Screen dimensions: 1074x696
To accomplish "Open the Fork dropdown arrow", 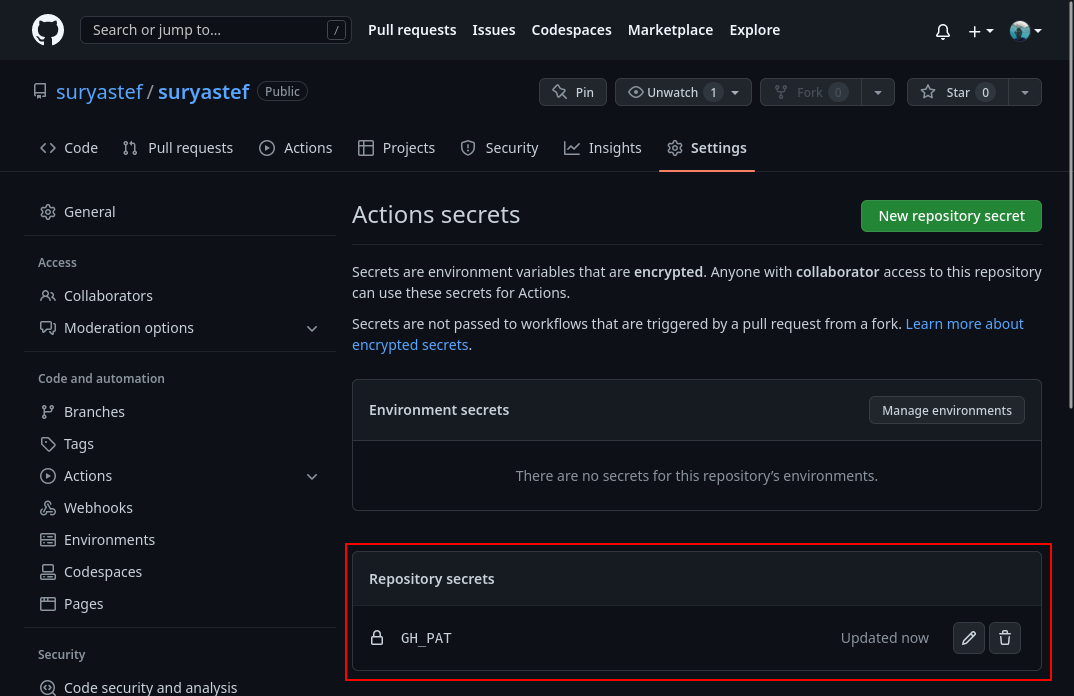I will click(877, 92).
